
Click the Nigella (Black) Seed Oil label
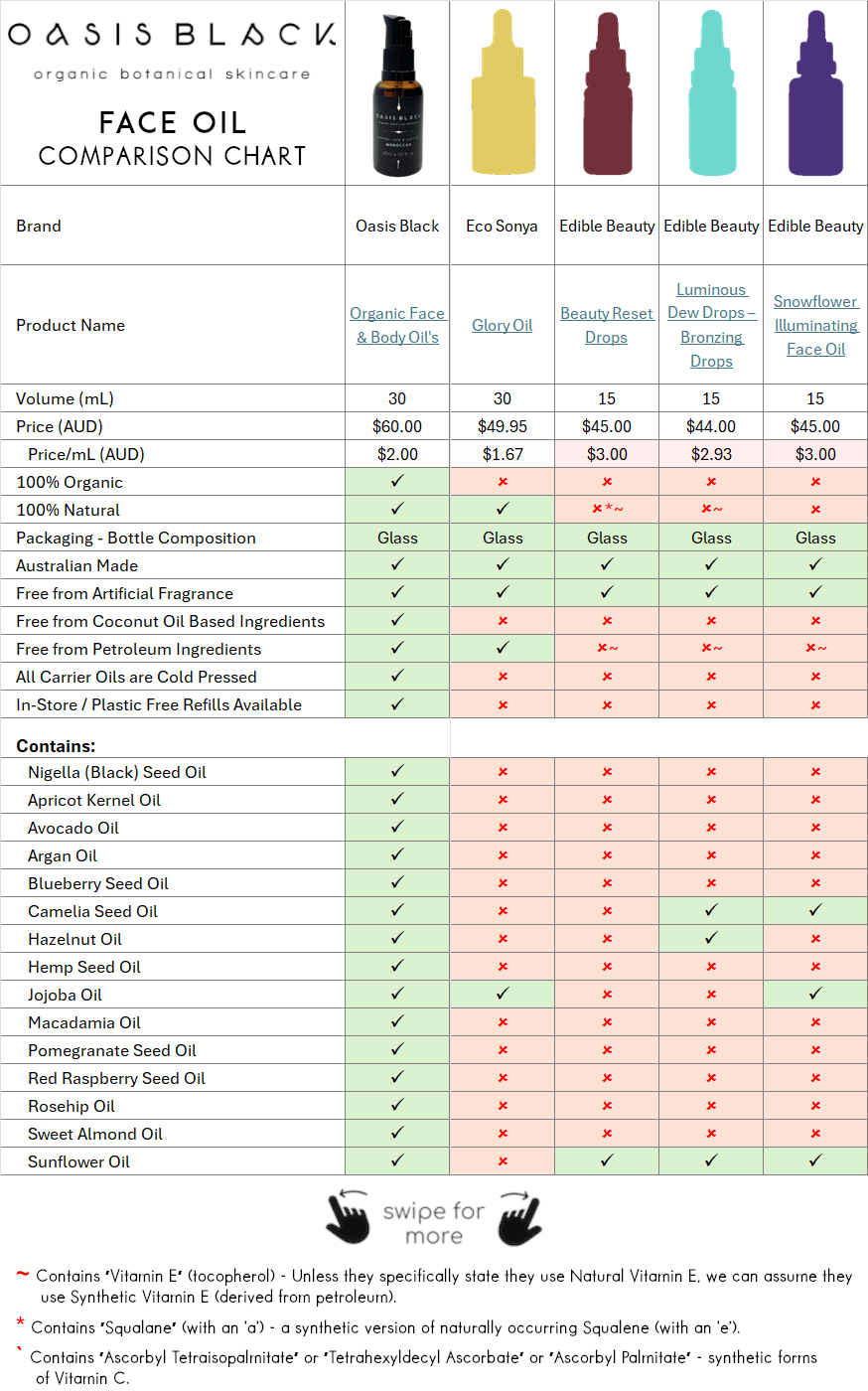(117, 772)
